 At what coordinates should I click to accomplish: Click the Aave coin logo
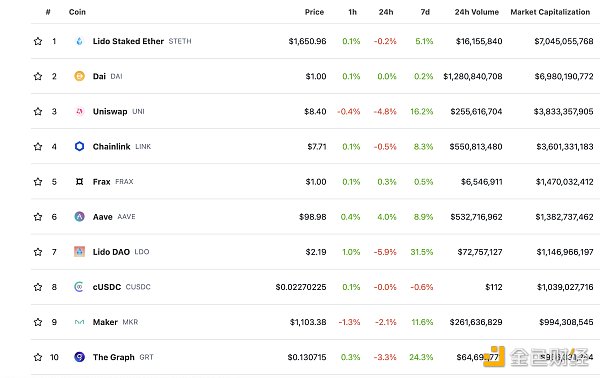pyautogui.click(x=79, y=217)
